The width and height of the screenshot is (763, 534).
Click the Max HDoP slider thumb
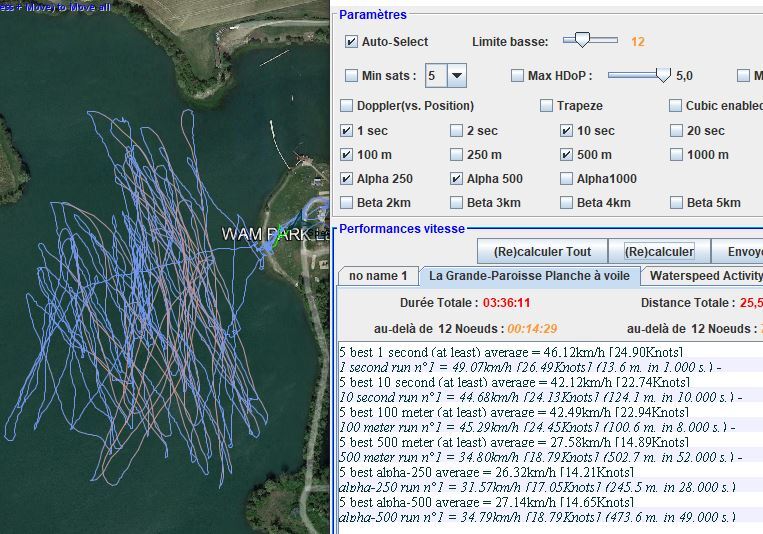pyautogui.click(x=662, y=75)
